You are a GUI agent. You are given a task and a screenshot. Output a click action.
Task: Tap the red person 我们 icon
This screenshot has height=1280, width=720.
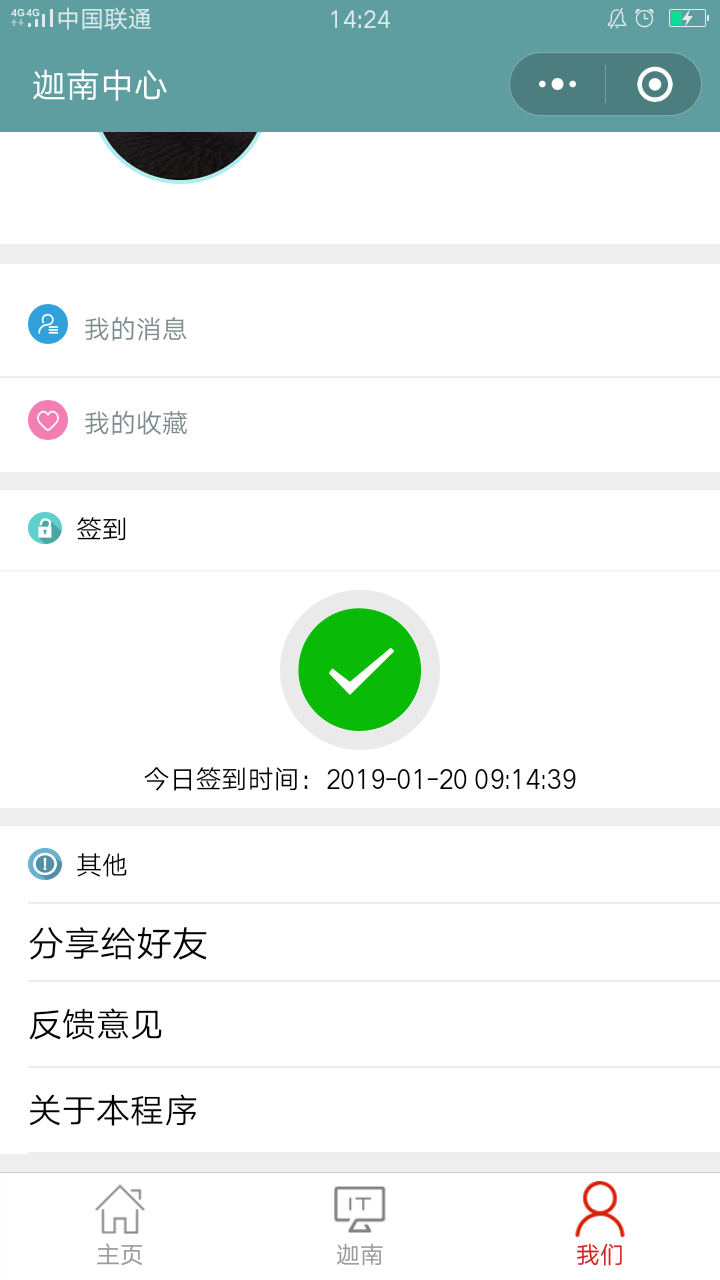coord(600,1209)
